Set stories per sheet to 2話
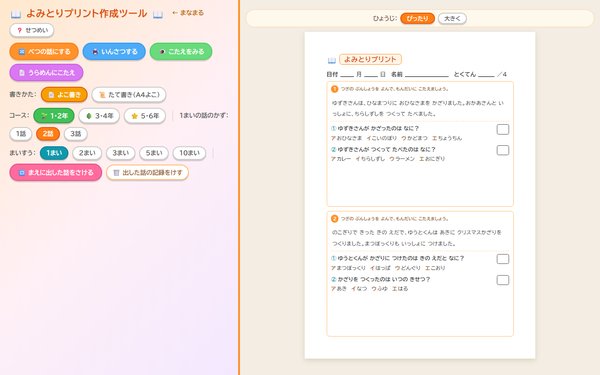600x375 pixels. (48, 134)
